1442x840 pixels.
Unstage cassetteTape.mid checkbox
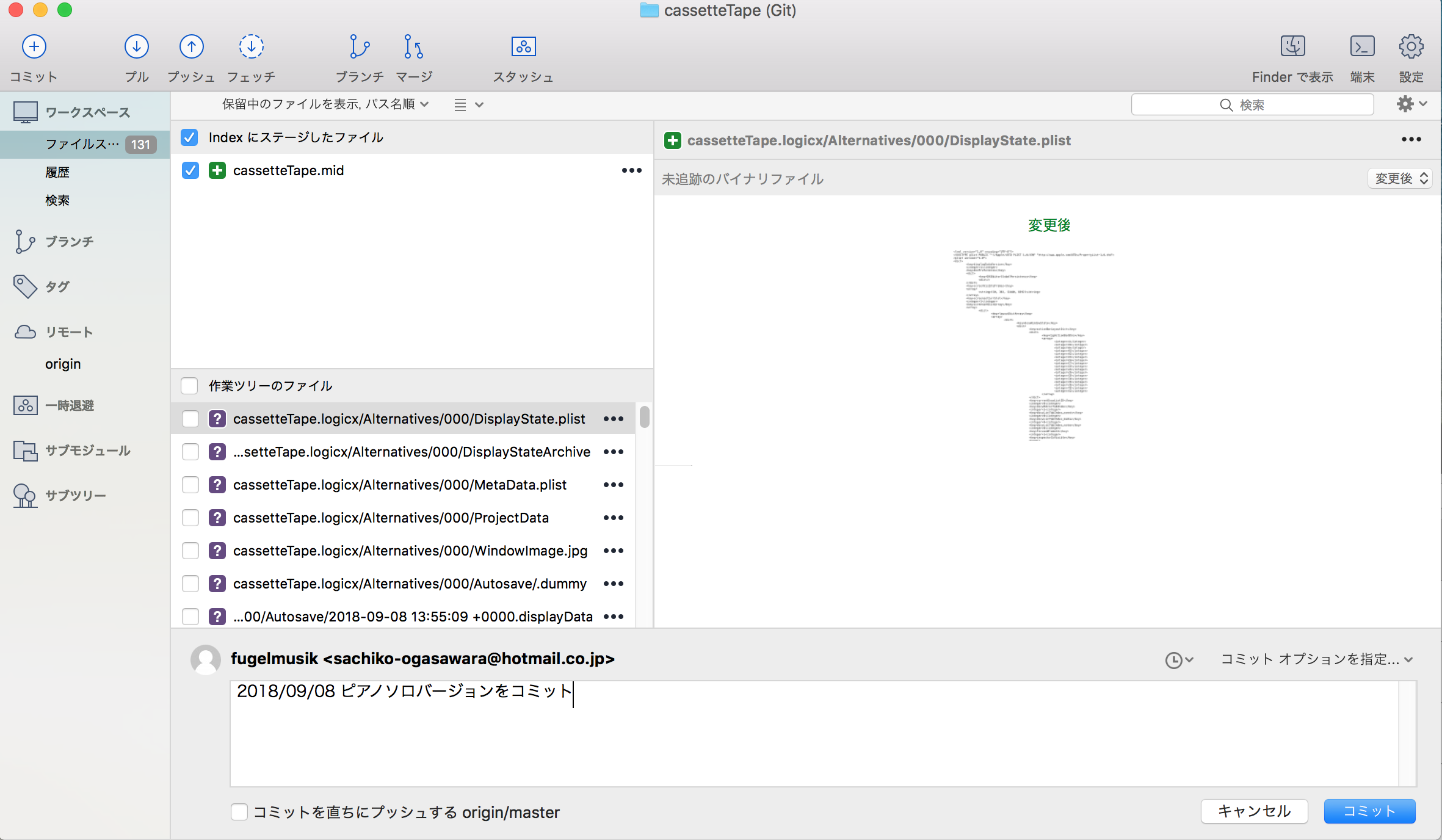pyautogui.click(x=190, y=170)
